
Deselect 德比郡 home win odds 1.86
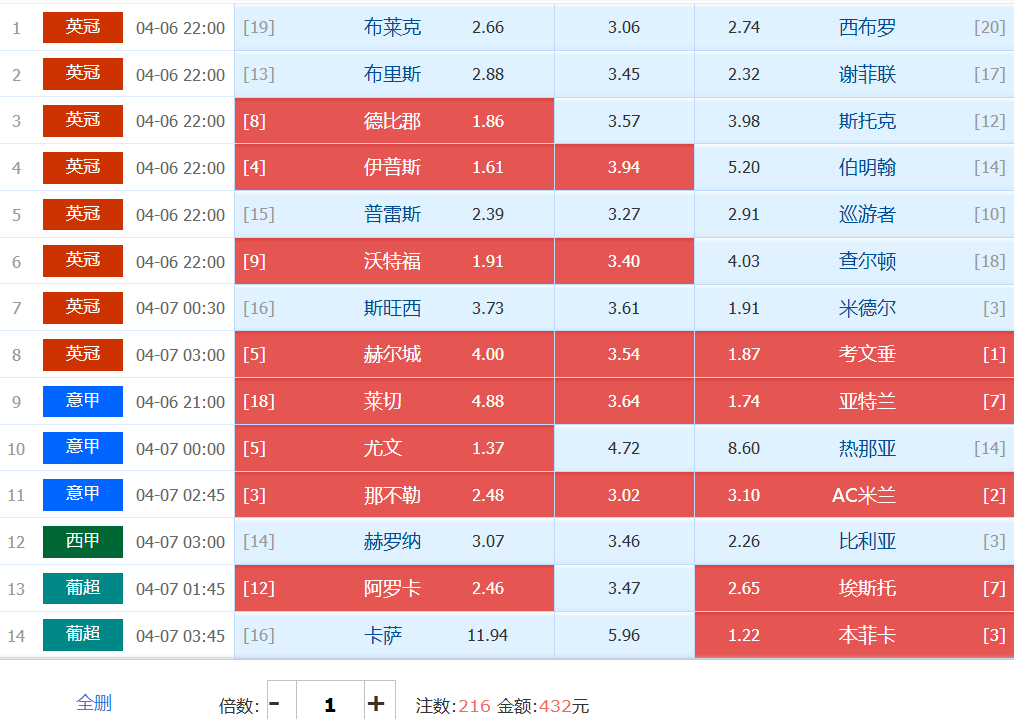(x=394, y=121)
